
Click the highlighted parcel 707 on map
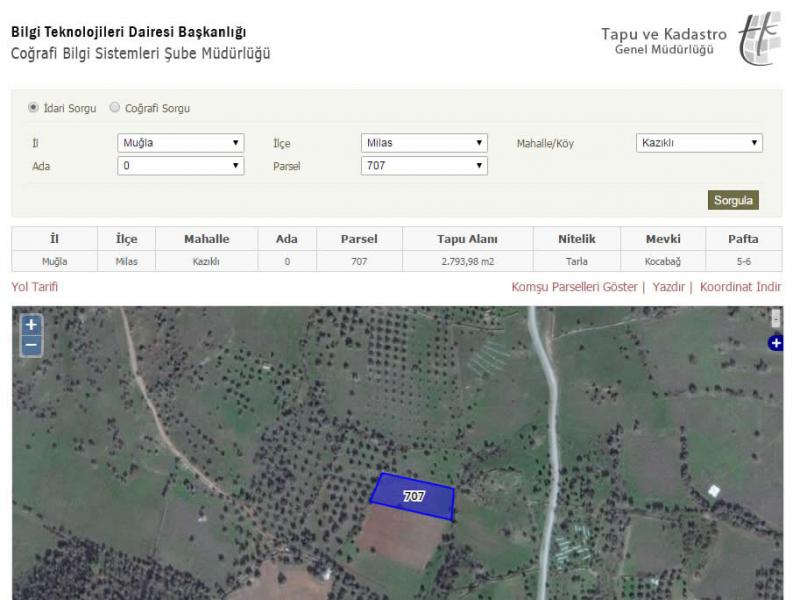pyautogui.click(x=412, y=496)
